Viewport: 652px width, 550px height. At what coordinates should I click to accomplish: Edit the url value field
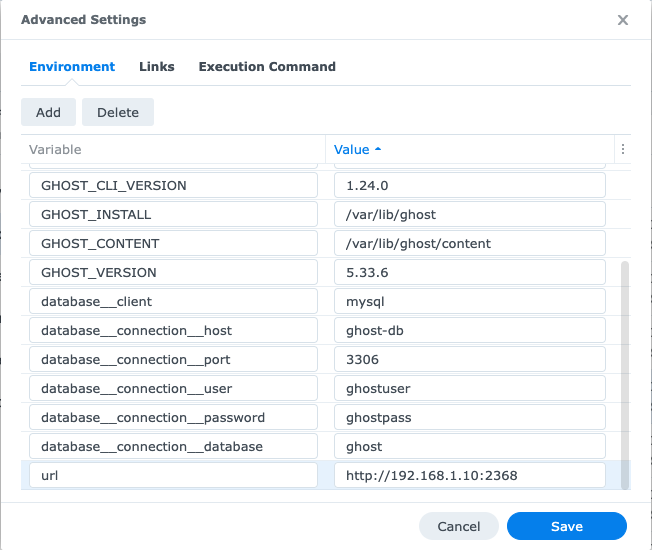[470, 475]
